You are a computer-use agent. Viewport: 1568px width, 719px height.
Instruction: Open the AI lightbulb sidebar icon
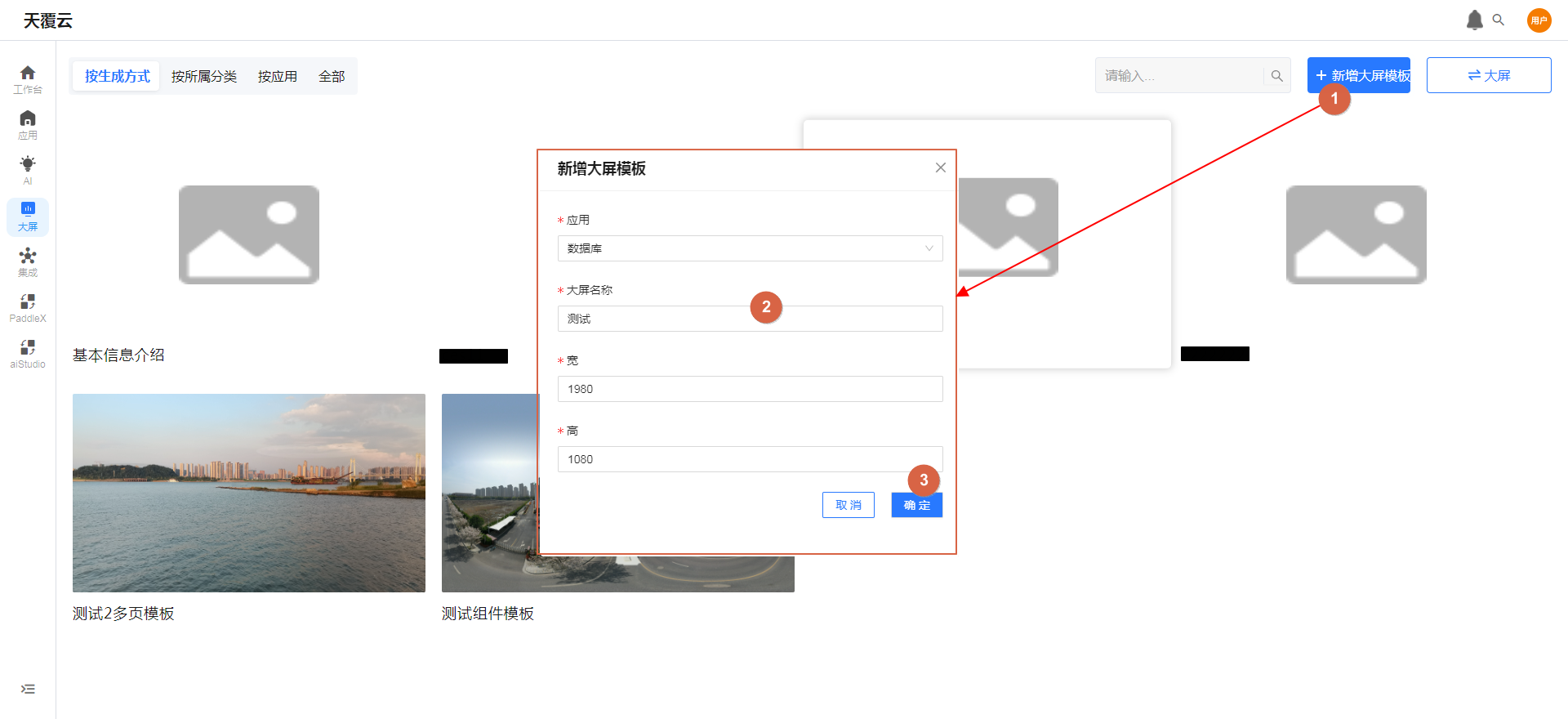pyautogui.click(x=28, y=170)
